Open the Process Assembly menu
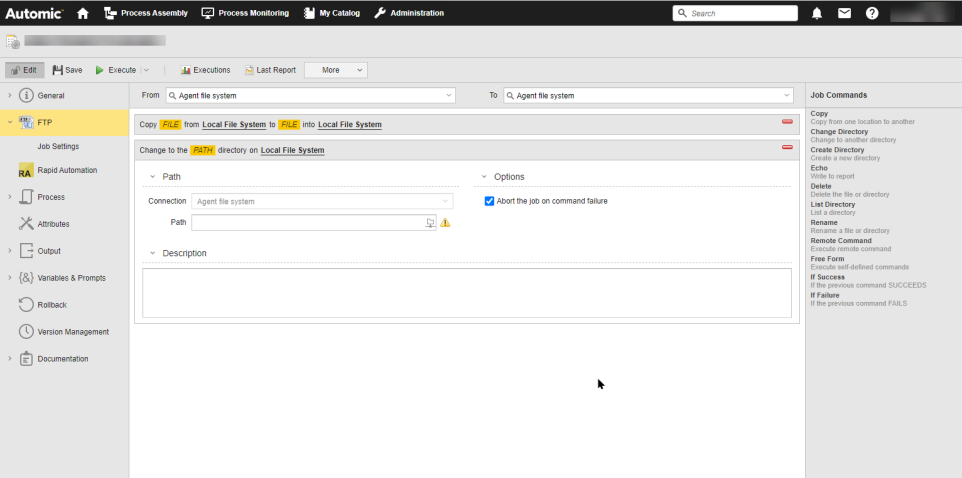 [146, 13]
